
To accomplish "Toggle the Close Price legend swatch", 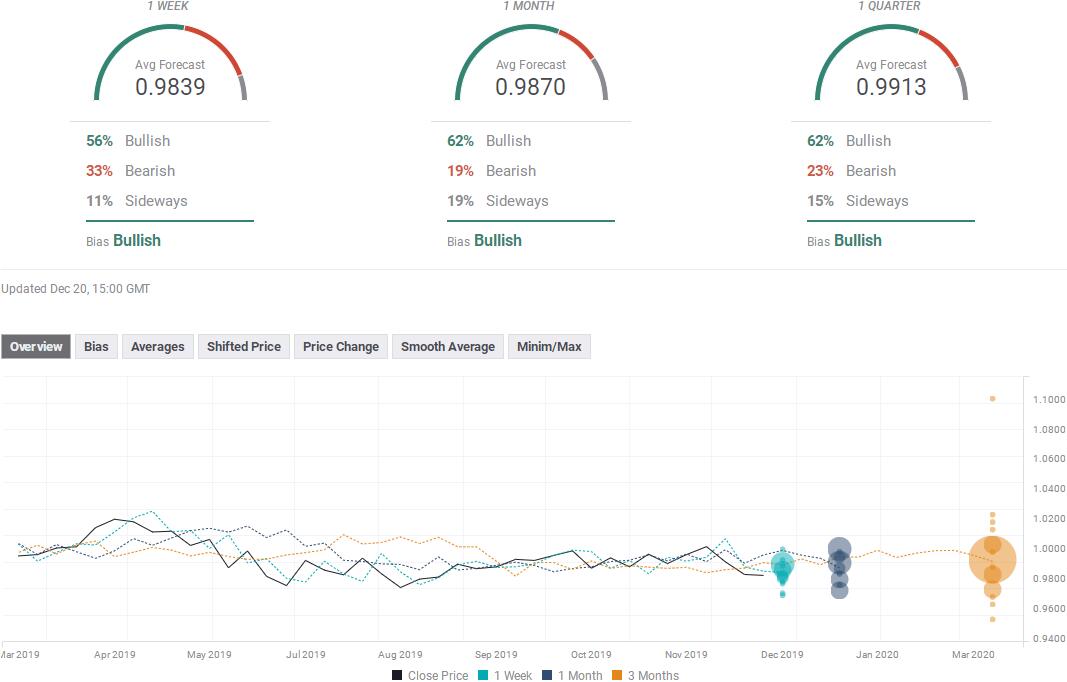I will [397, 675].
